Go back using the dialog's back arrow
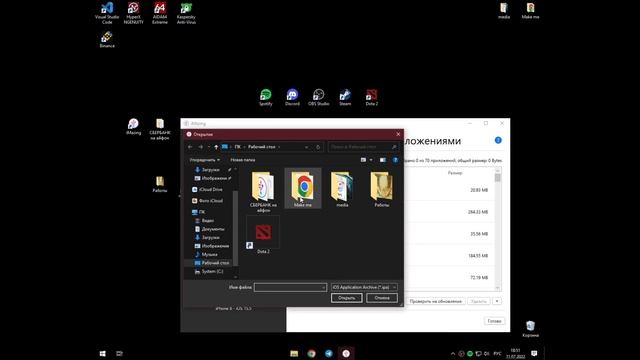This screenshot has height=360, width=640. click(190, 147)
